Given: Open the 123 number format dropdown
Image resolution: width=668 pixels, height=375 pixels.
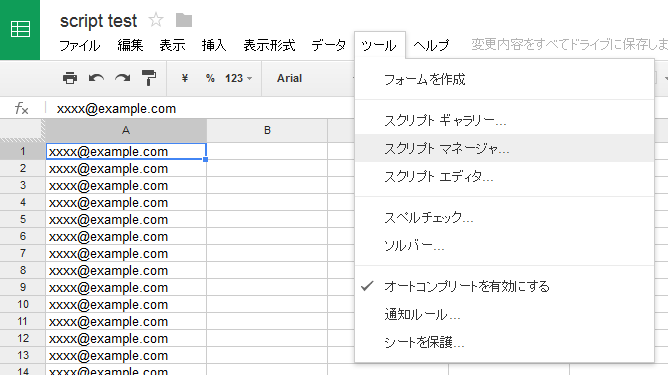Looking at the screenshot, I should point(239,78).
